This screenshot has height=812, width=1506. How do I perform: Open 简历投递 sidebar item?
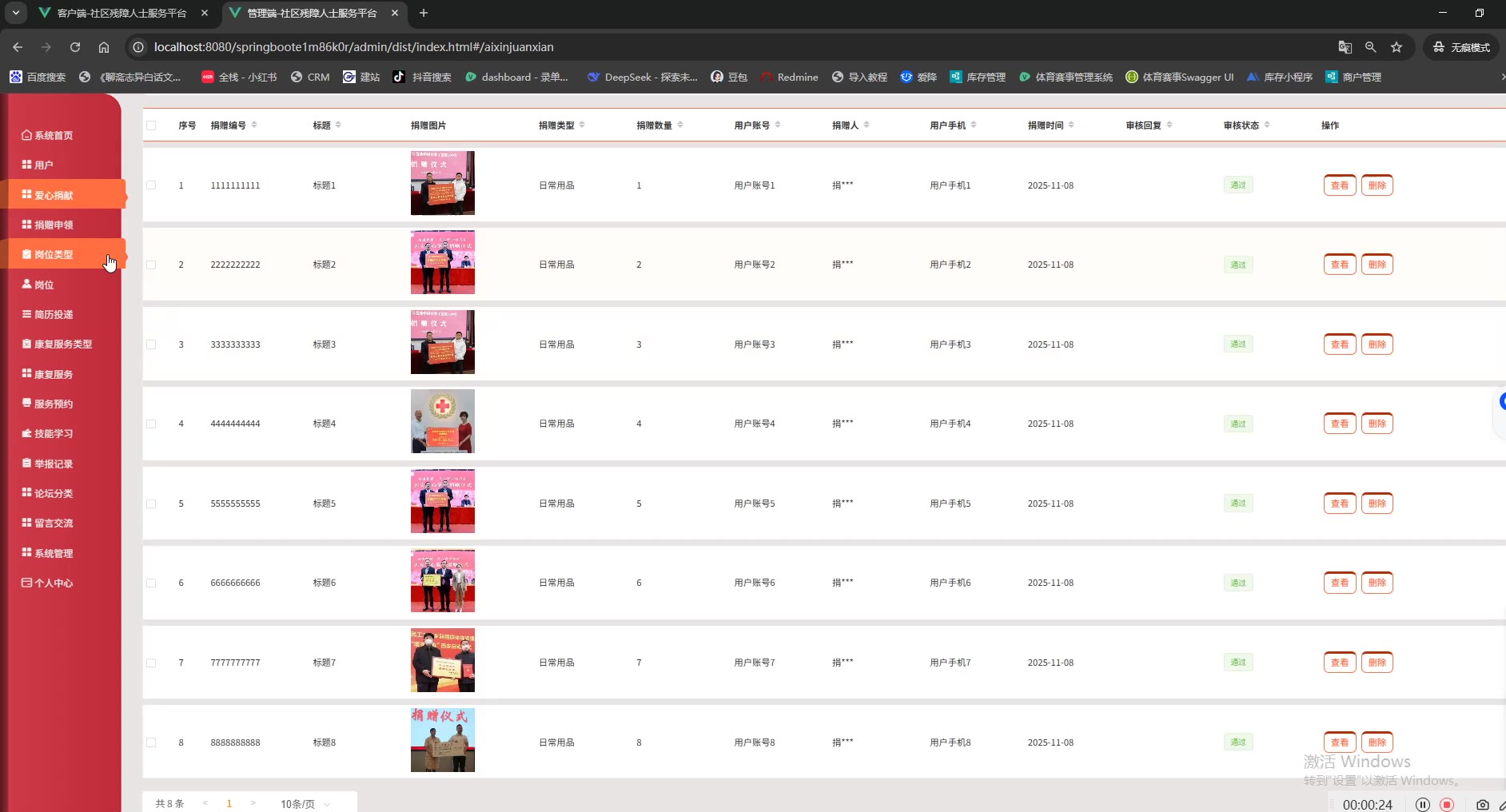(47, 314)
